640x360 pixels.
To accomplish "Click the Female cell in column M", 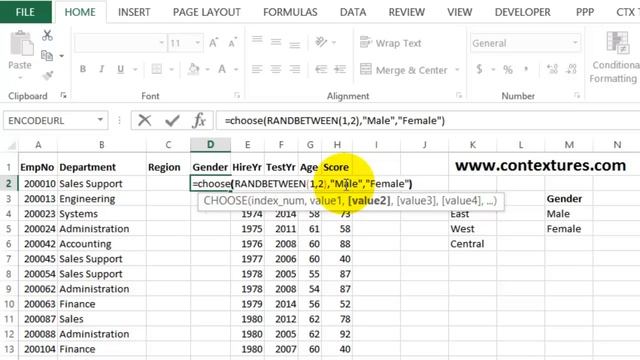I will point(569,229).
